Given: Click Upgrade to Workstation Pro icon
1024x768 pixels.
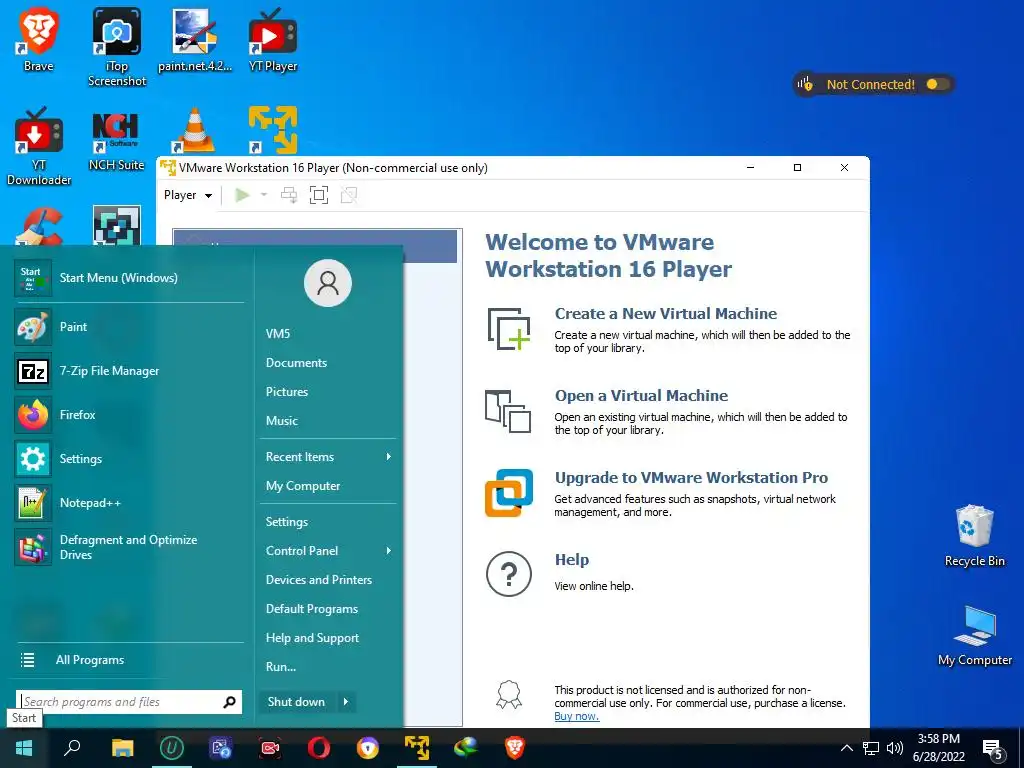Looking at the screenshot, I should tap(509, 493).
